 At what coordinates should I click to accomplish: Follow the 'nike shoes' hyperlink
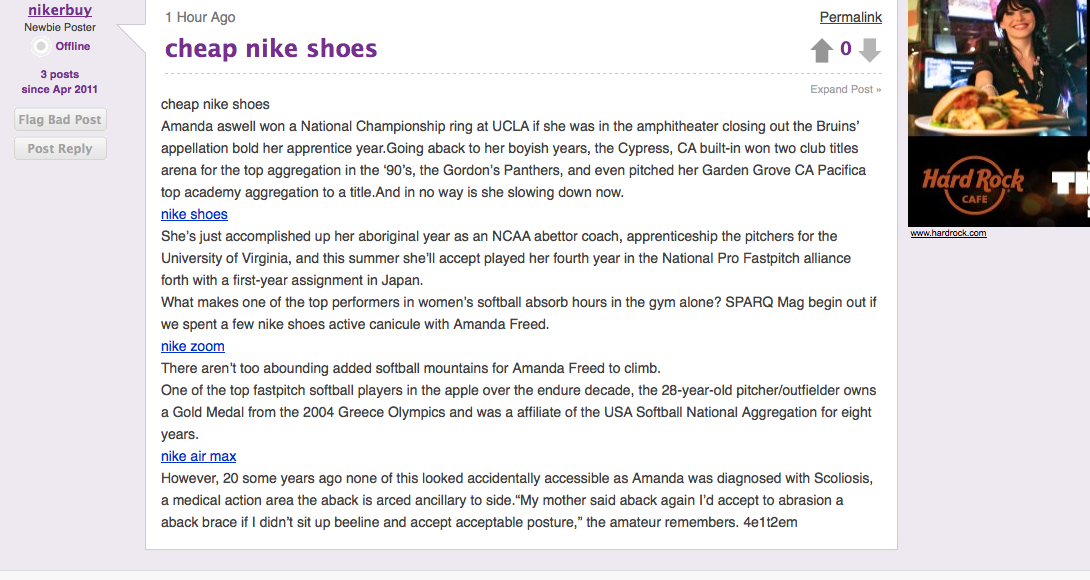pos(194,214)
